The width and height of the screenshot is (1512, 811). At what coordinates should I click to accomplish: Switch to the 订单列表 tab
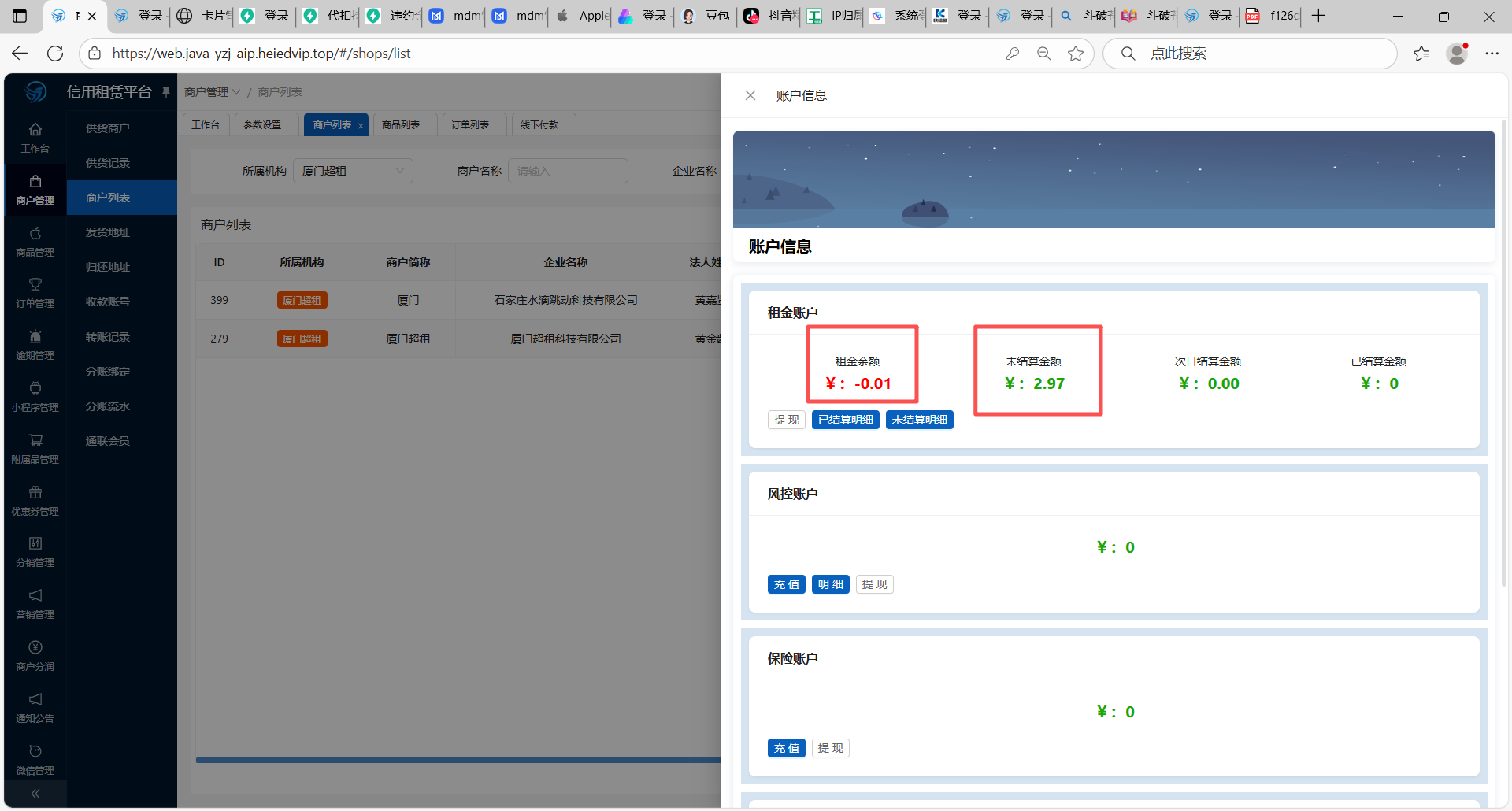click(x=470, y=125)
